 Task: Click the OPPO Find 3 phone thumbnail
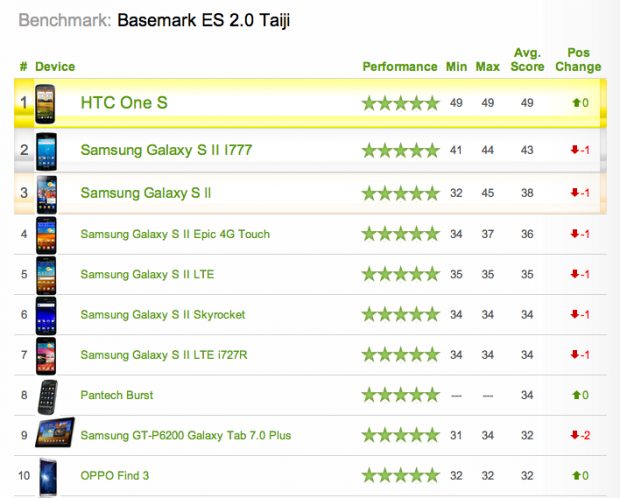tap(48, 477)
